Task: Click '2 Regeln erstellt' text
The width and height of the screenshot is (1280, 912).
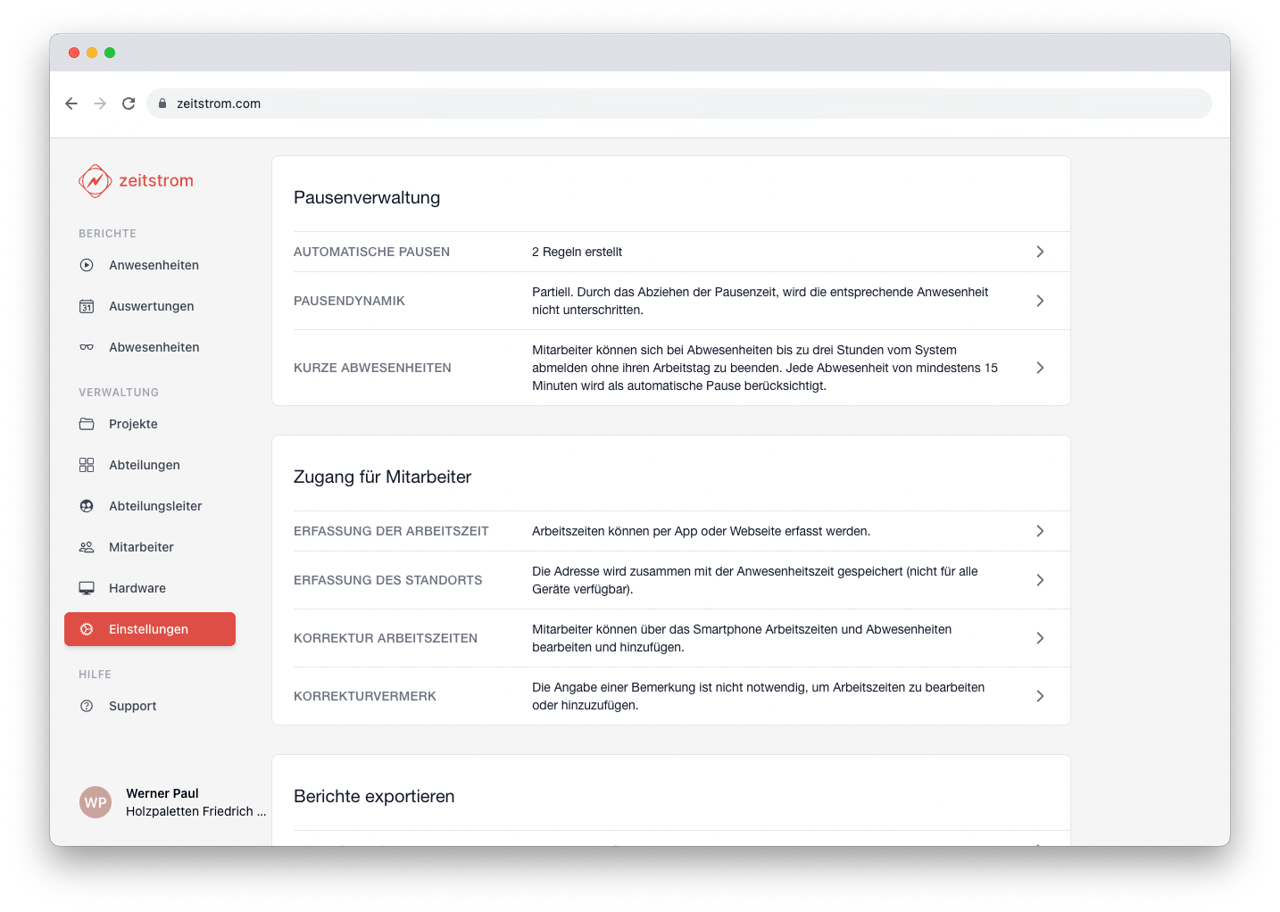Action: tap(577, 252)
